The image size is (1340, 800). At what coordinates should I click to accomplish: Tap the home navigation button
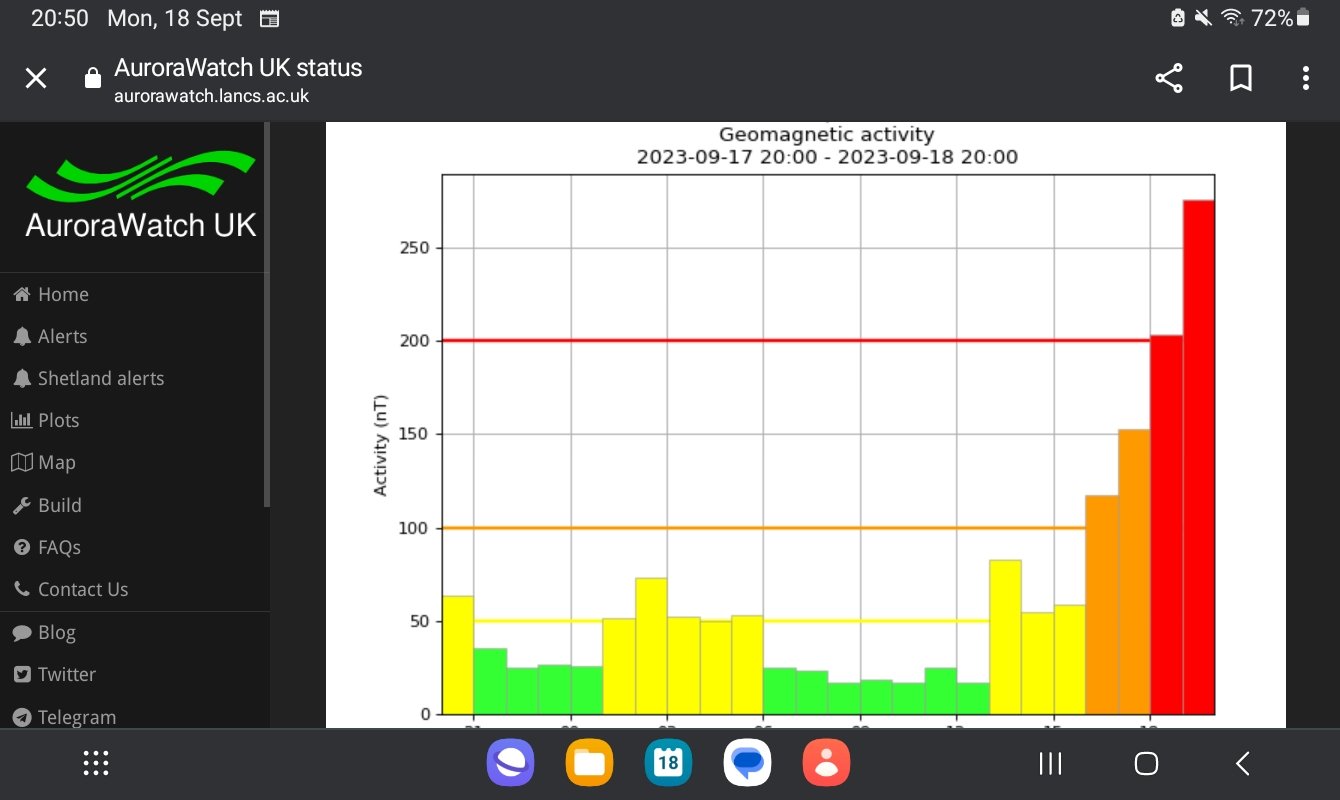coord(1146,764)
